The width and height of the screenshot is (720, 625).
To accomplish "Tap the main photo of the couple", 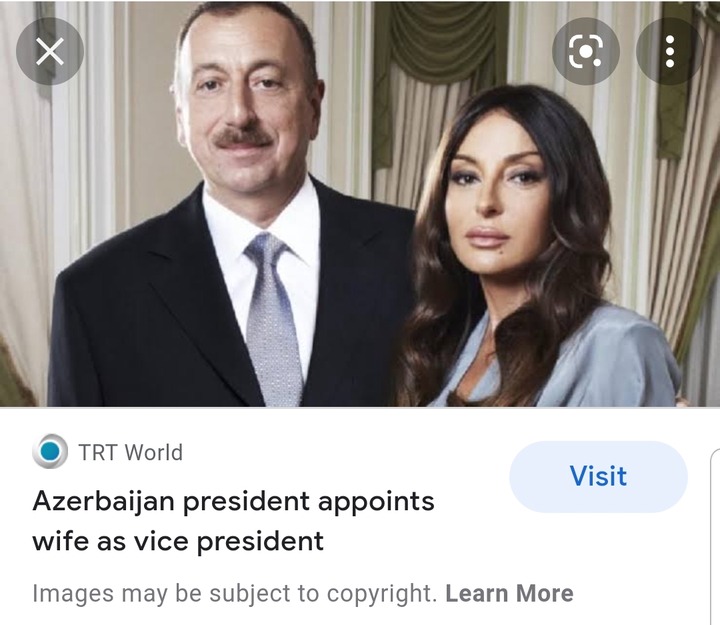I will click(360, 203).
